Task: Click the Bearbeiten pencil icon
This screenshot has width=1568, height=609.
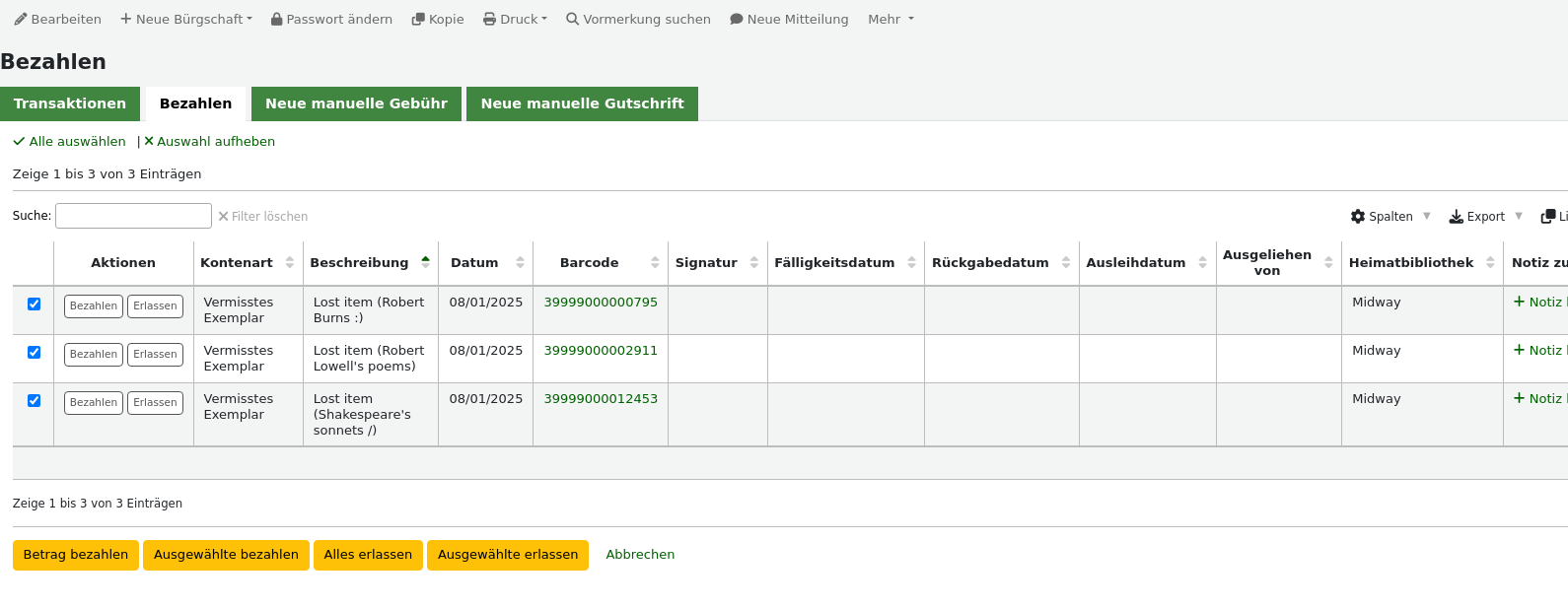Action: tap(21, 19)
